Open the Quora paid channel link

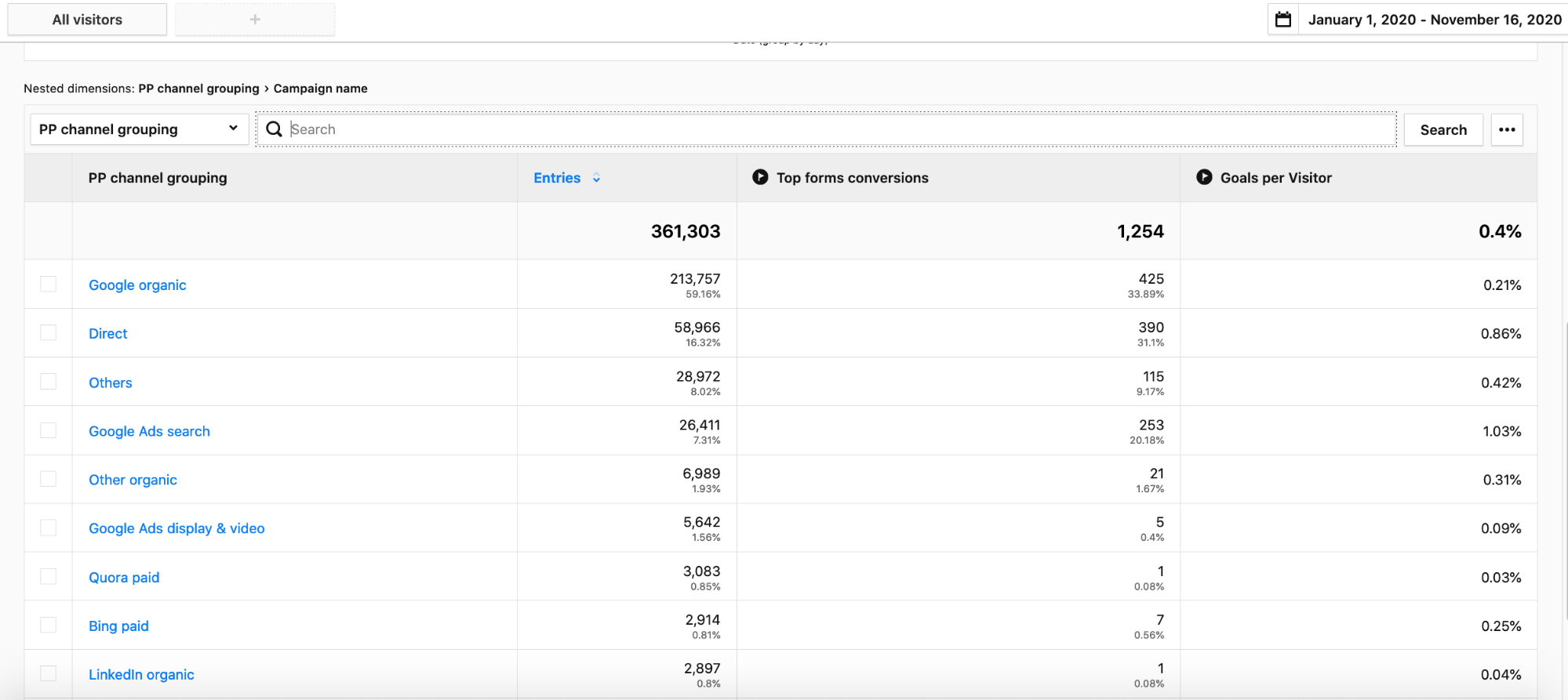pyautogui.click(x=124, y=578)
